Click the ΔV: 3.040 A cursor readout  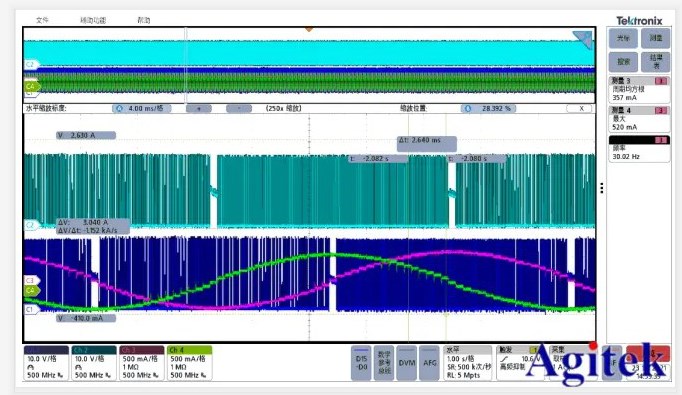(x=94, y=226)
